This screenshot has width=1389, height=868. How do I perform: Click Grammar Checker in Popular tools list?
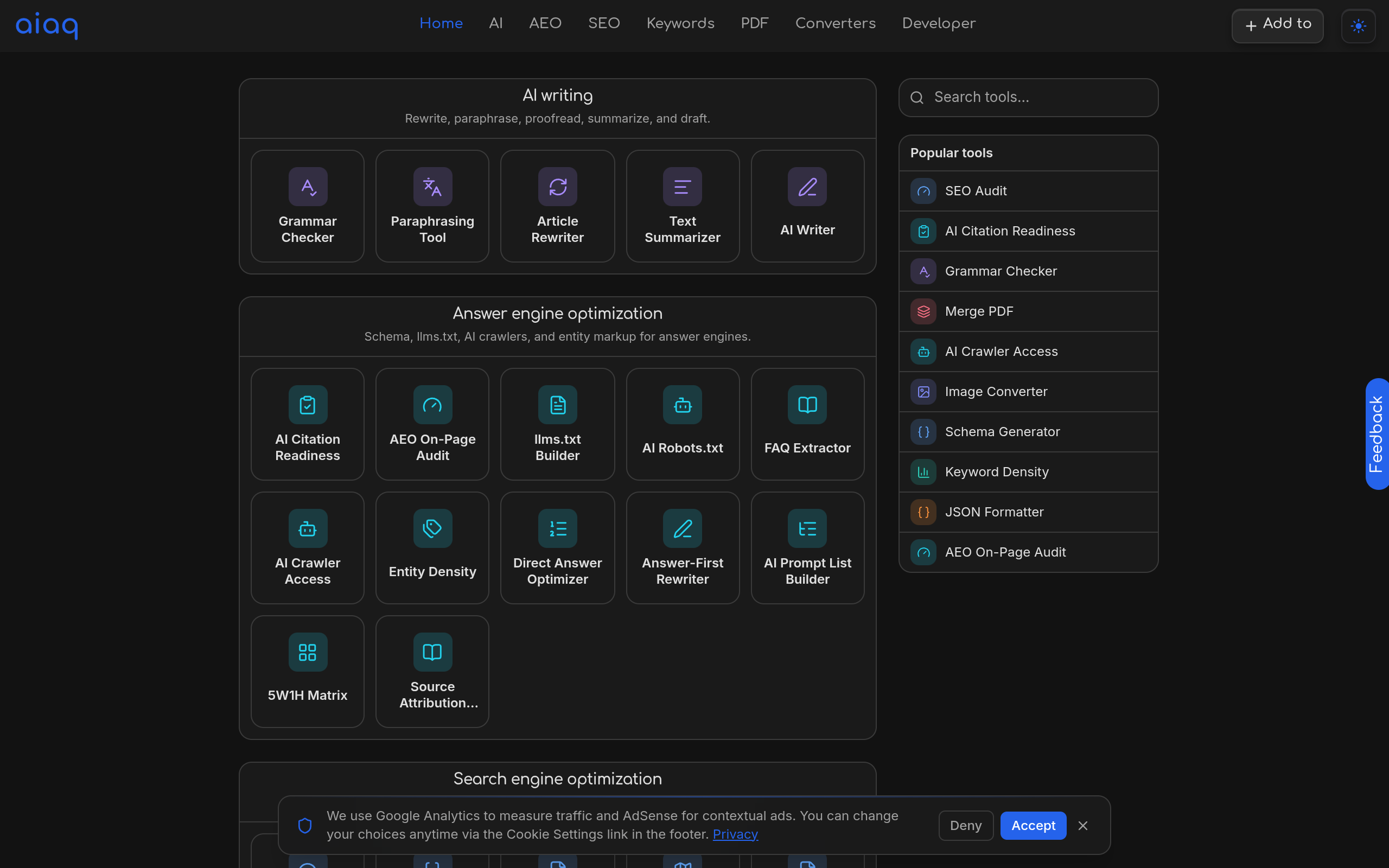point(1028,272)
